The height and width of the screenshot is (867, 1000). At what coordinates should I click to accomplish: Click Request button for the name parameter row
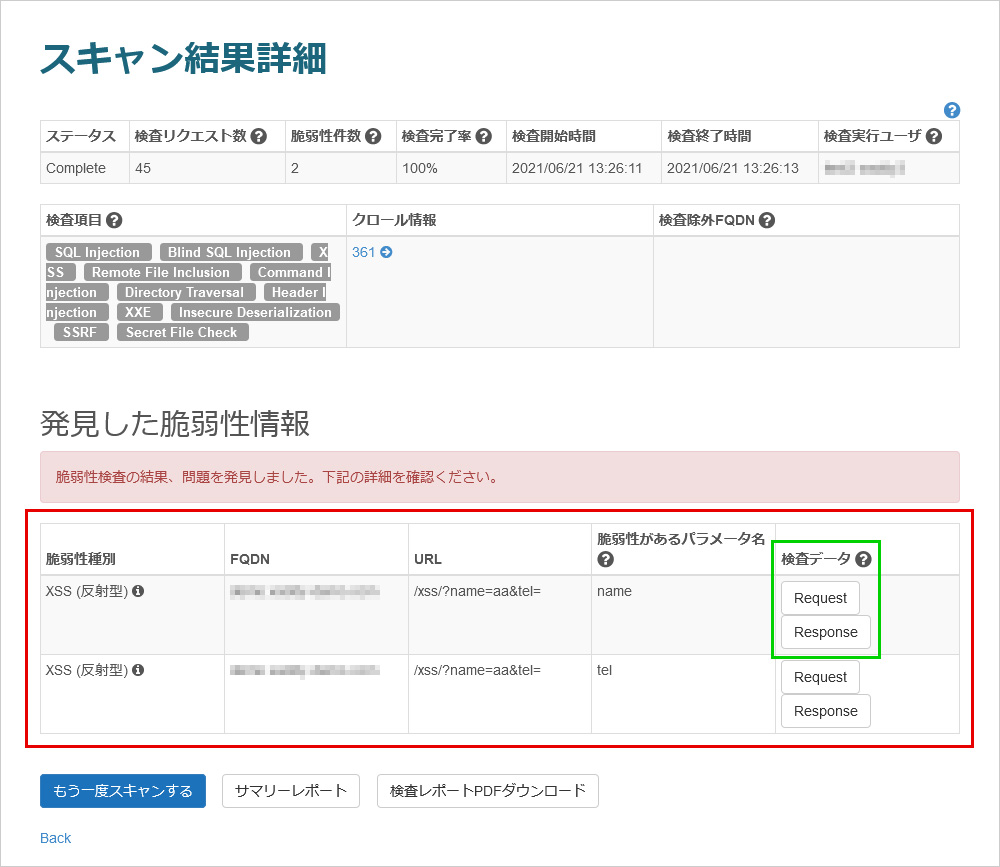(x=820, y=598)
